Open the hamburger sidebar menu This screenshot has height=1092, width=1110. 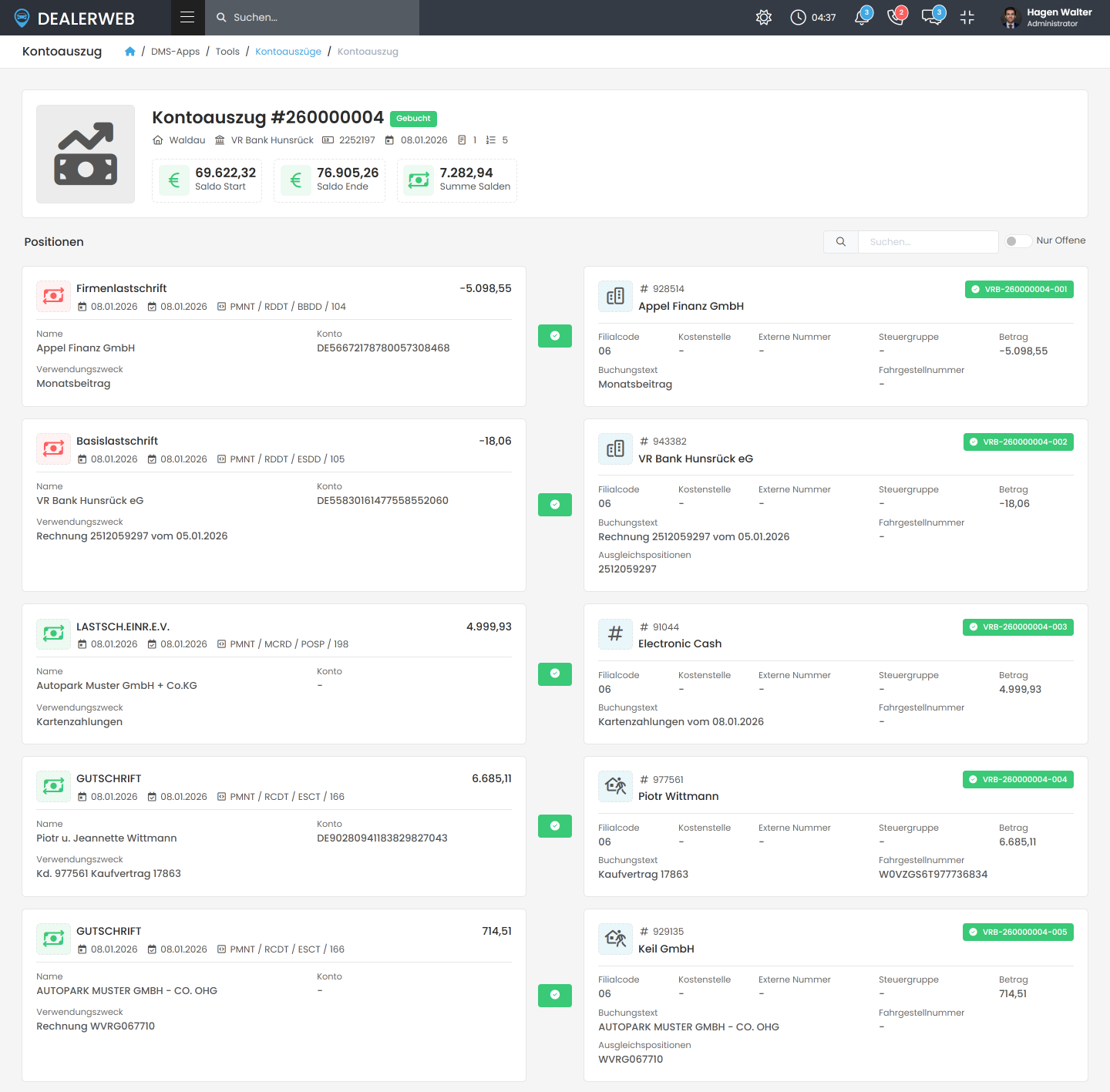(x=187, y=17)
